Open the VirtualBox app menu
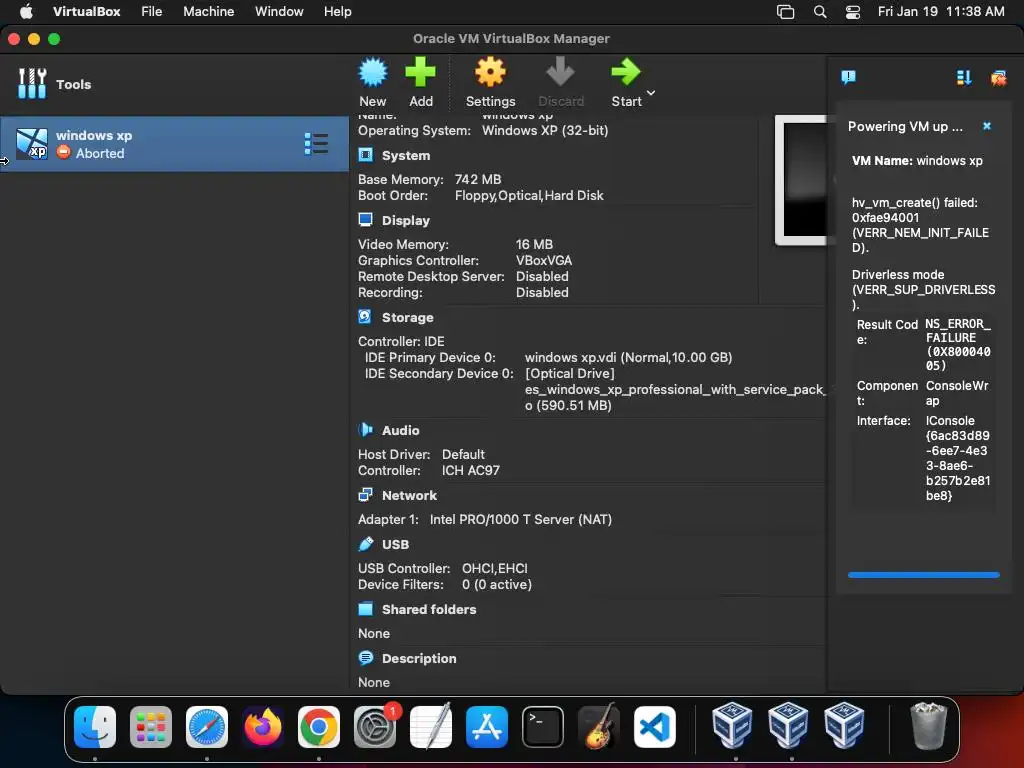 point(86,12)
